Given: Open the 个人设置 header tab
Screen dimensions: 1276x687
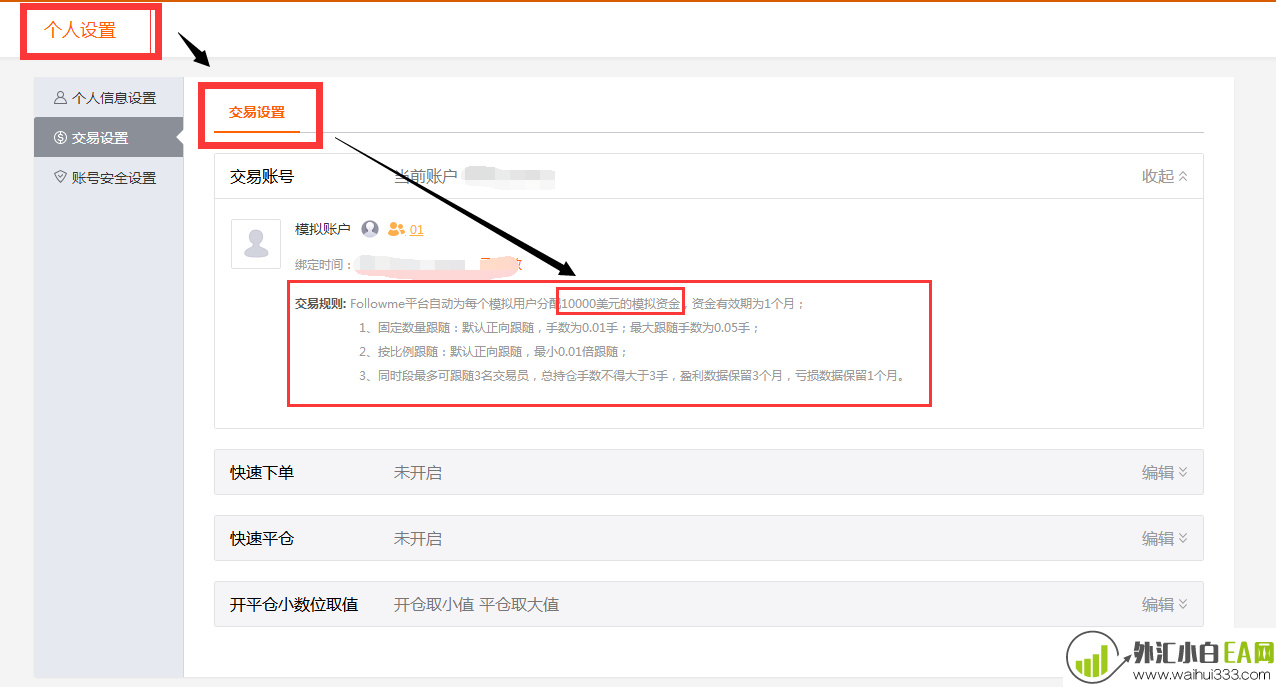Looking at the screenshot, I should click(x=80, y=30).
